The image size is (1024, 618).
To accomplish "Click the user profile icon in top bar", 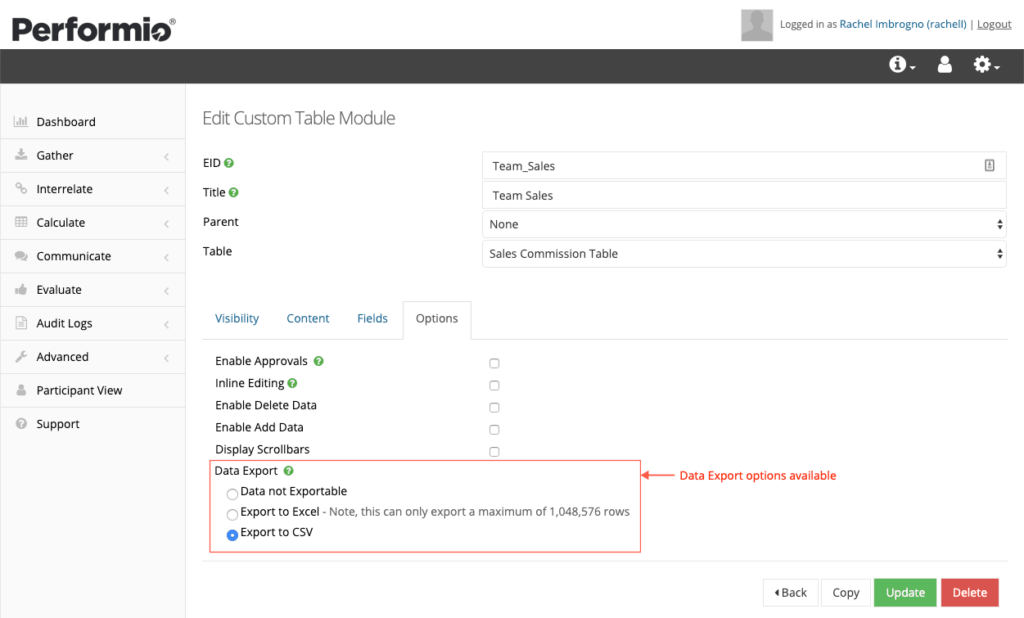I will [944, 64].
